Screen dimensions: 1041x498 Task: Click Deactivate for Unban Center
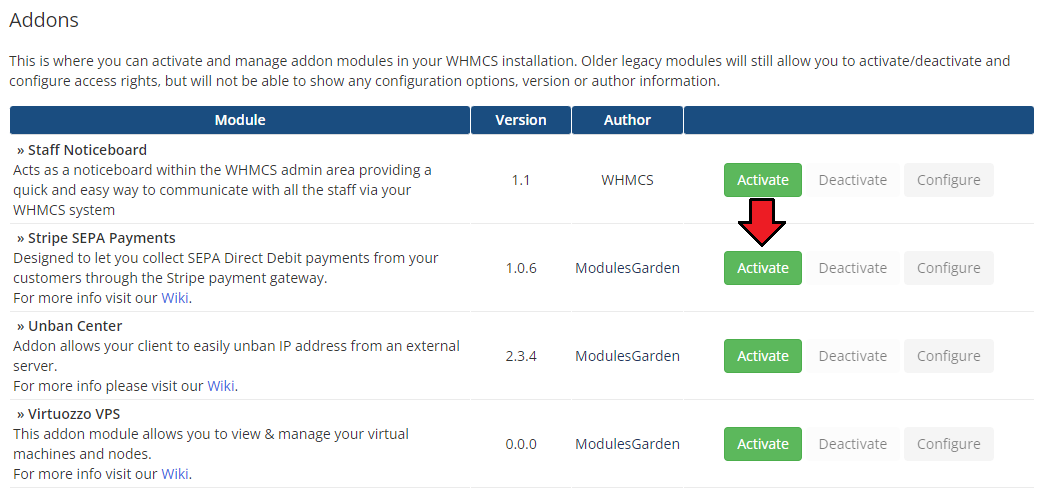point(852,356)
